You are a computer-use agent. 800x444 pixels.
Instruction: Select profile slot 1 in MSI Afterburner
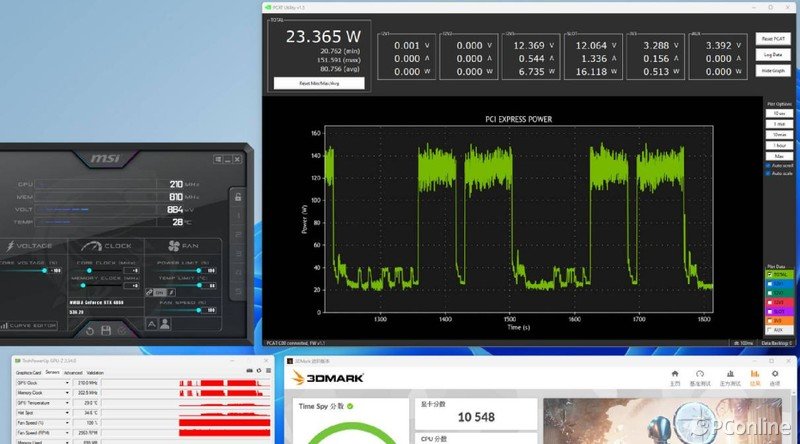point(238,215)
